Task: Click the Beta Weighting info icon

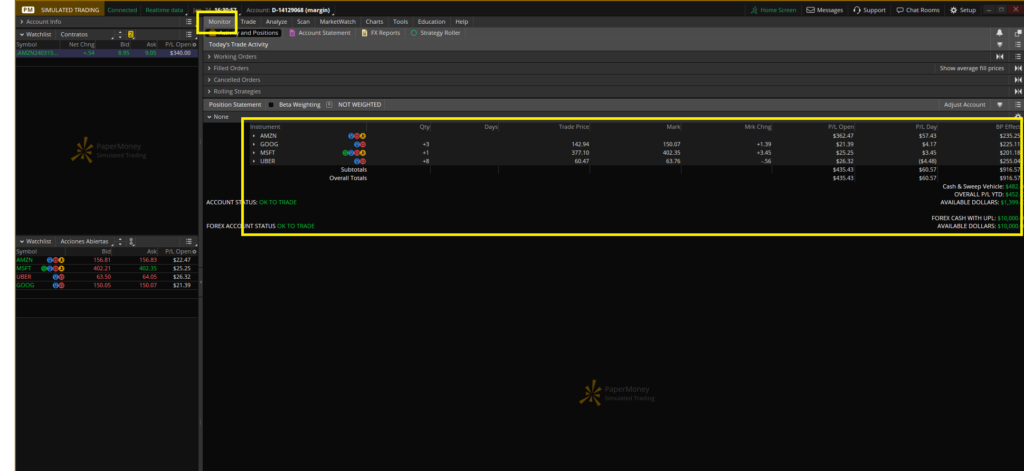Action: coord(328,105)
